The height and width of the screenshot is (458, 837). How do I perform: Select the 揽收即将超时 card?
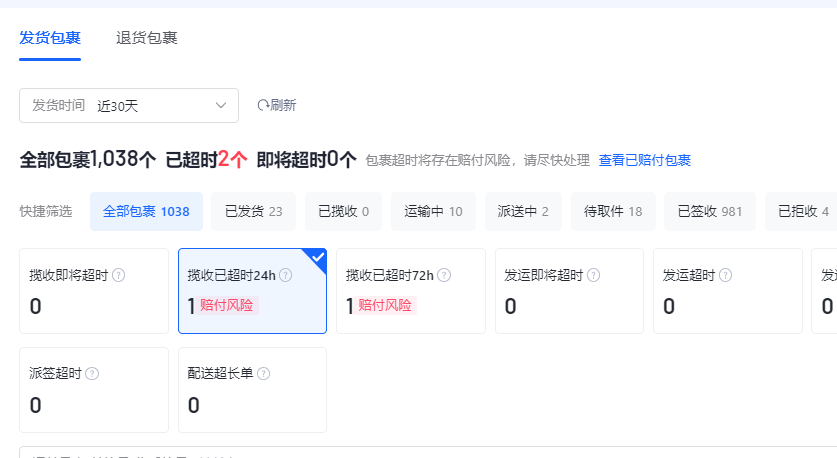point(94,291)
